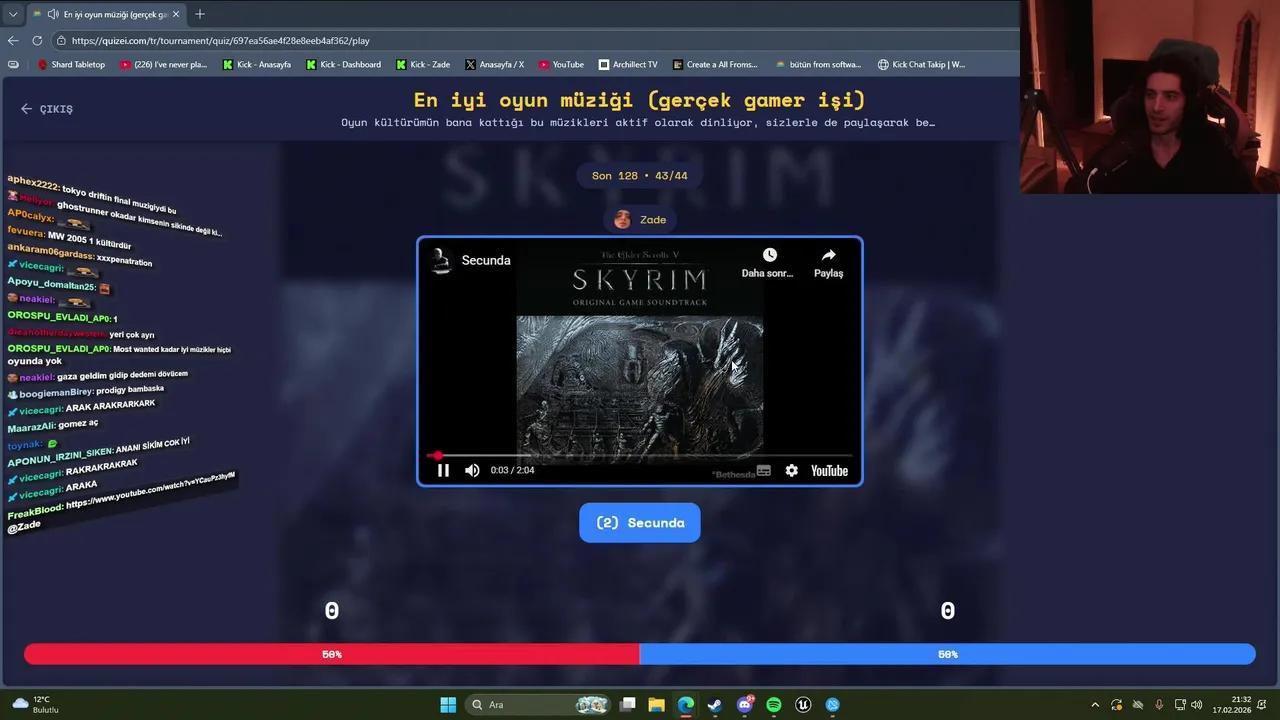Vote for (2) Secunda button

640,523
